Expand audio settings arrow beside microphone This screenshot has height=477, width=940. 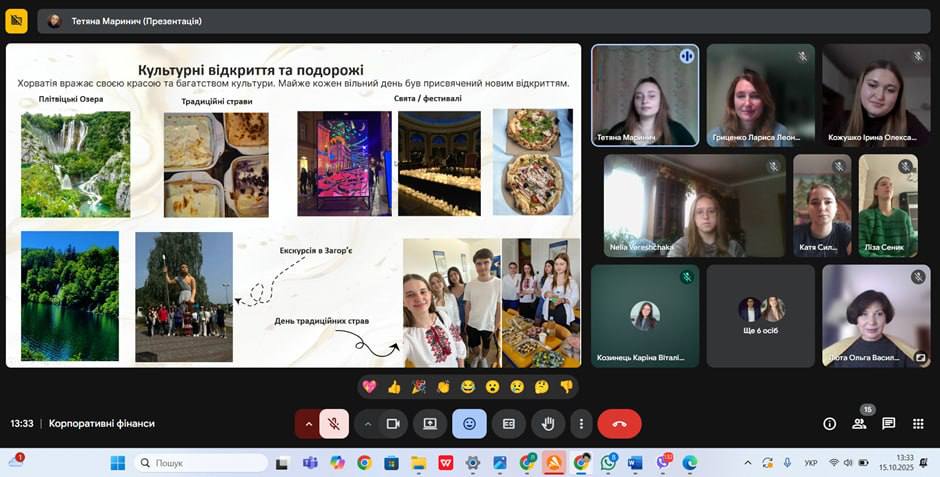pos(308,424)
